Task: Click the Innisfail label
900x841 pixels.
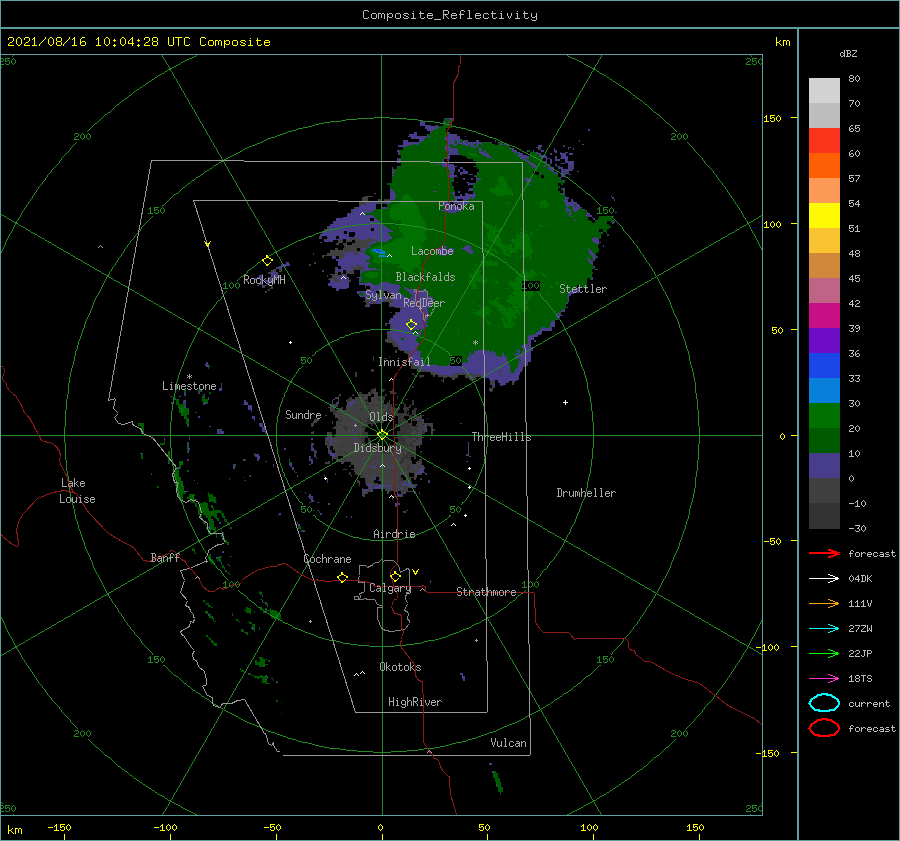Action: click(404, 362)
